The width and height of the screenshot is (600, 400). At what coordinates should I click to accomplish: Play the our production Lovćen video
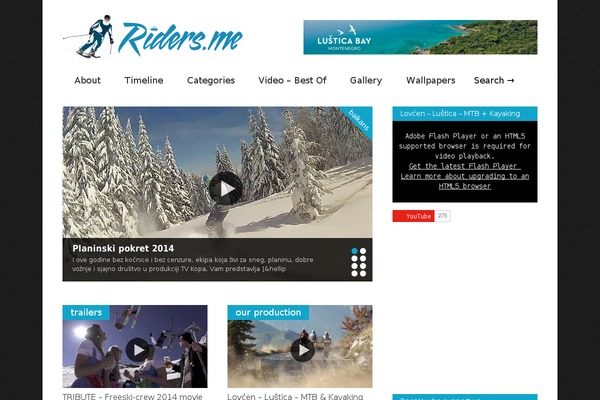[303, 349]
